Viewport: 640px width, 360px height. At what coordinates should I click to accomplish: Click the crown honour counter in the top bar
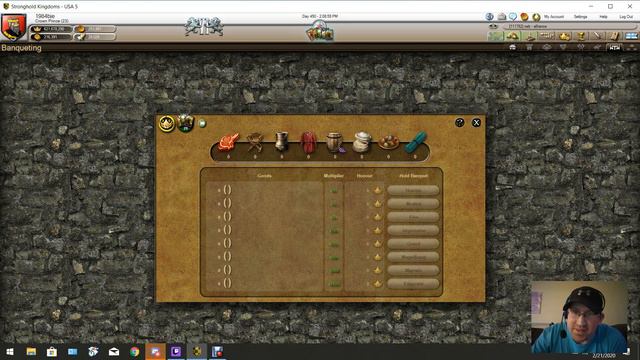[x=51, y=29]
